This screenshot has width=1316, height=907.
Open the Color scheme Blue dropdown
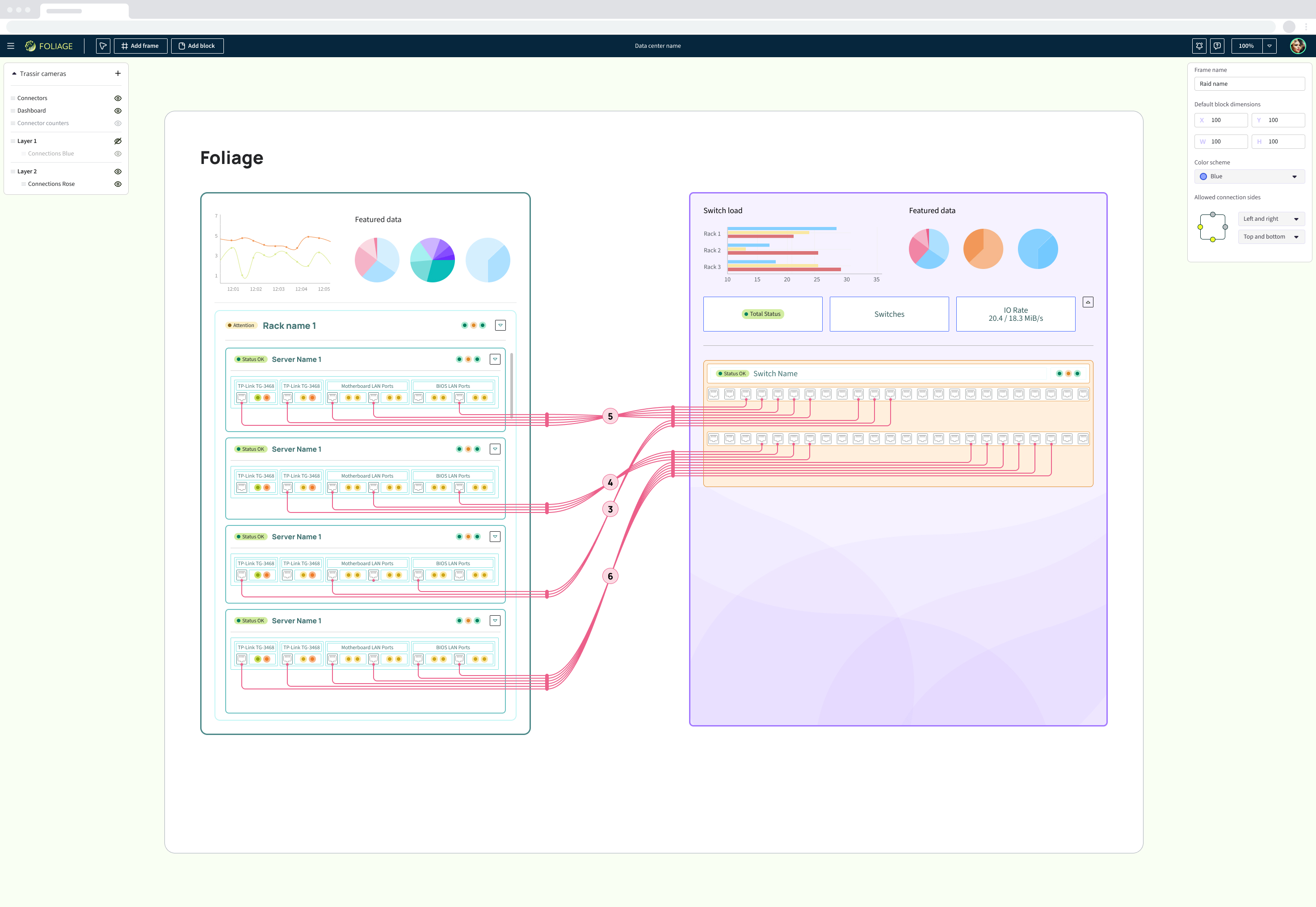[1249, 177]
